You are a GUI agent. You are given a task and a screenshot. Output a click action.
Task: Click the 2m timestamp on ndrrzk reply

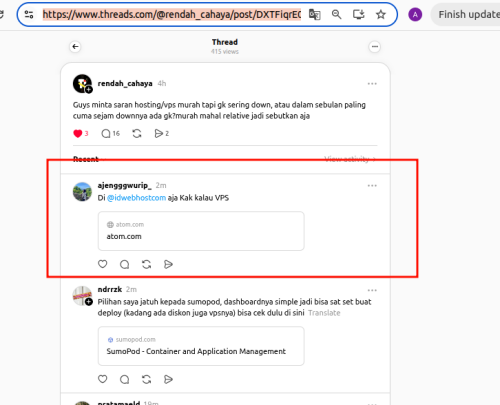pyautogui.click(x=131, y=289)
